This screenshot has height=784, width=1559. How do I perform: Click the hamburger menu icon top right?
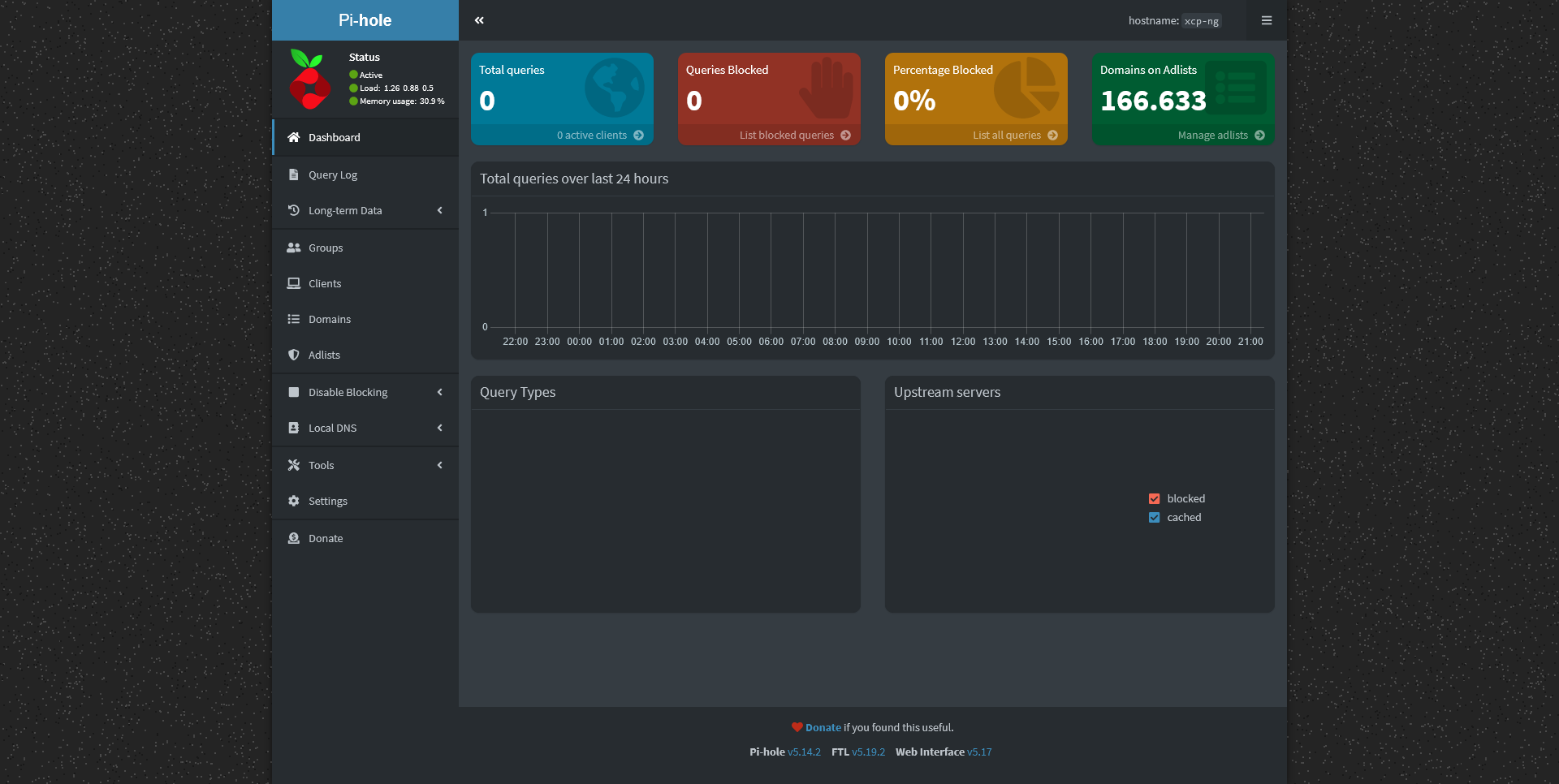tap(1266, 20)
